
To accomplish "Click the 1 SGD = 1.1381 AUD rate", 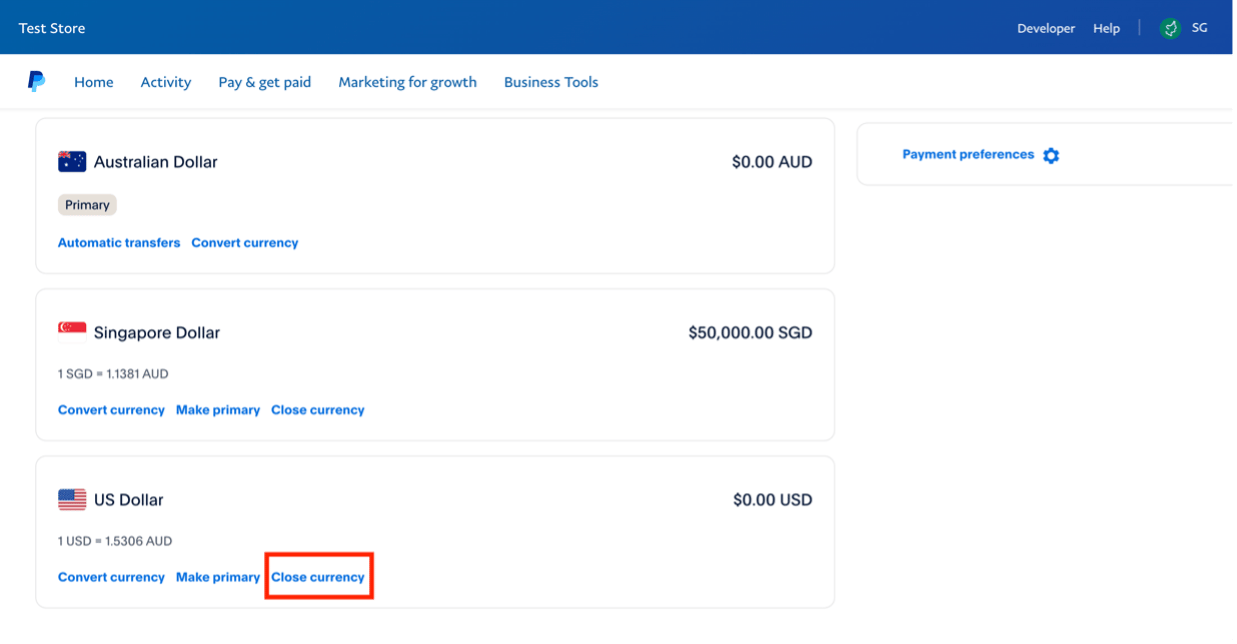I will coord(113,374).
